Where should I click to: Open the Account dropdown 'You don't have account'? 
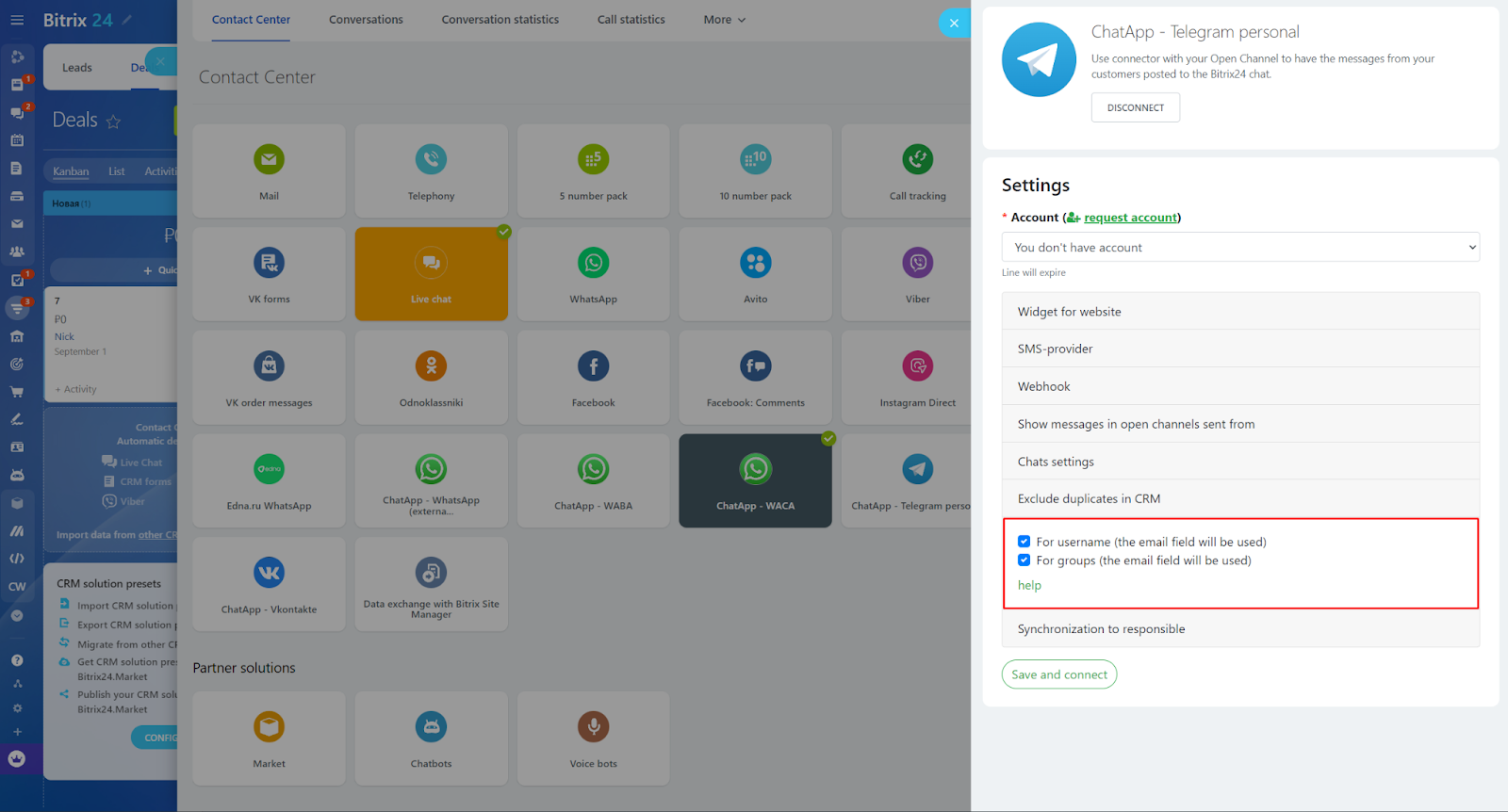tap(1240, 247)
